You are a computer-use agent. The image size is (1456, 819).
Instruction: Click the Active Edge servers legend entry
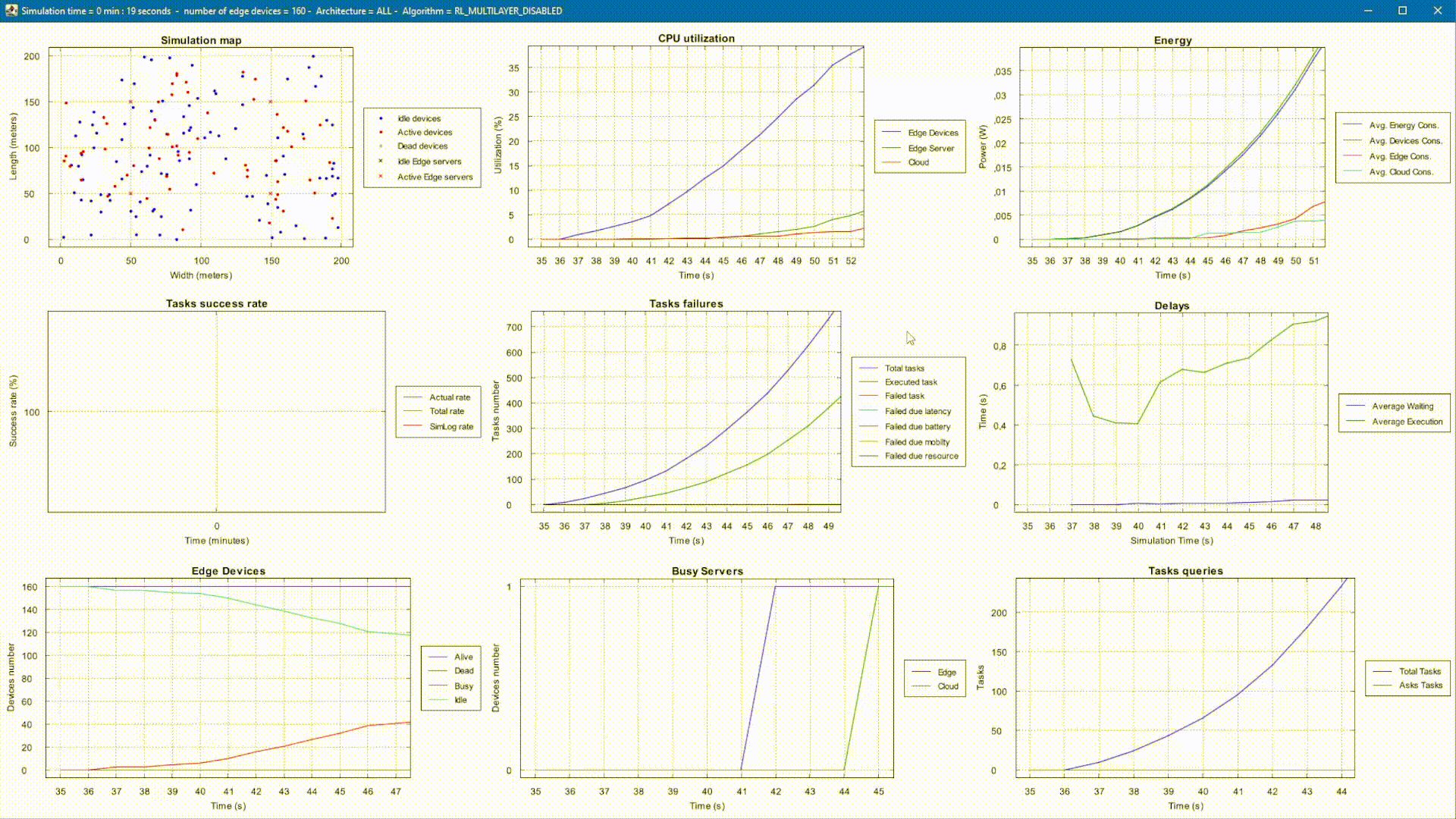click(435, 177)
